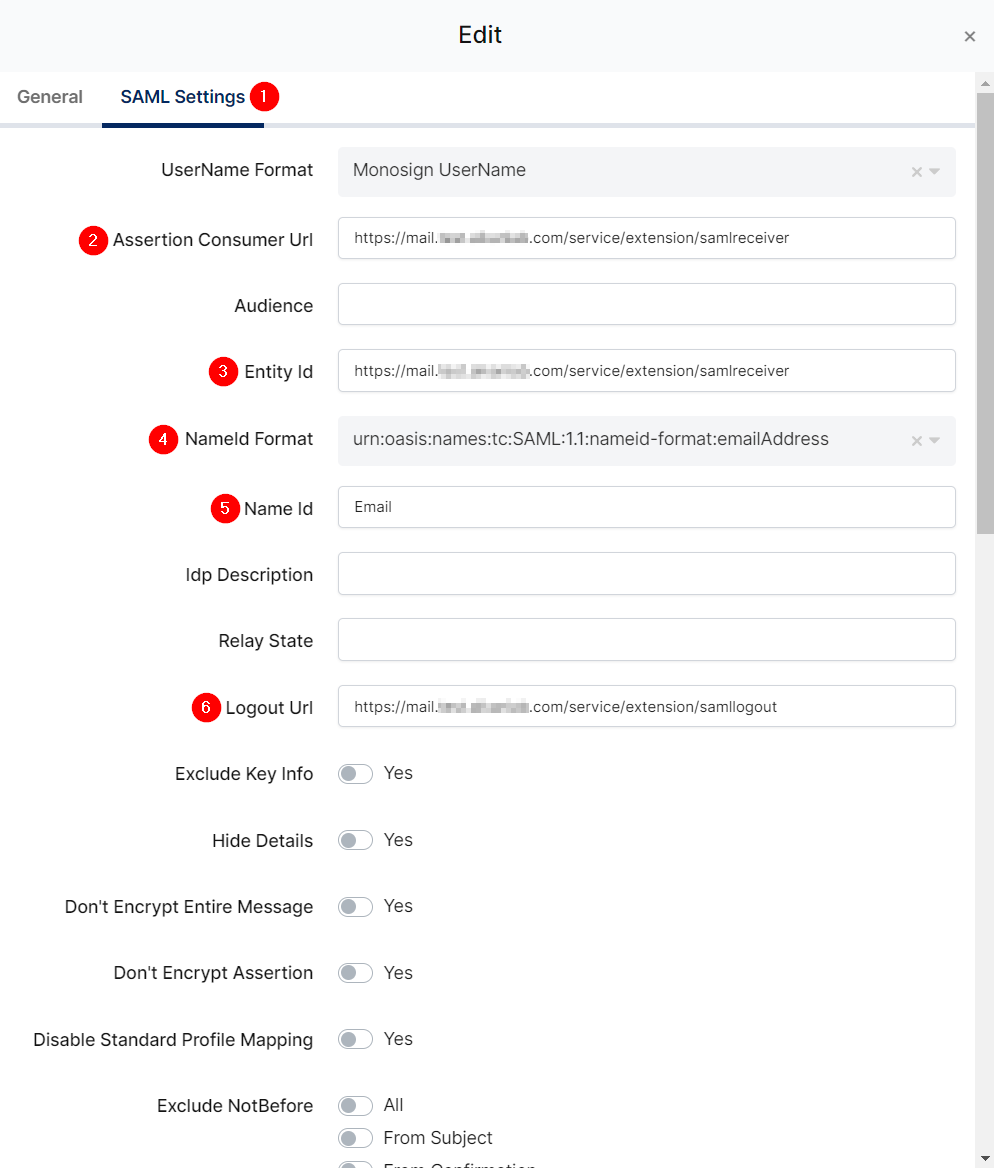
Task: Enable Don't Encrypt Assertion switch
Action: pos(355,973)
